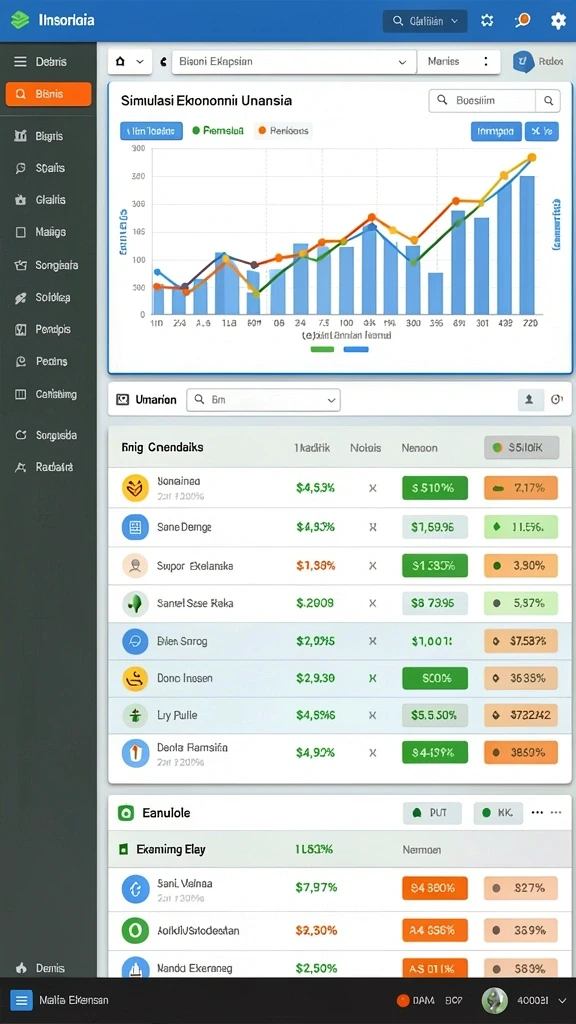Click the Dono Inesen yellow row icon

135,679
